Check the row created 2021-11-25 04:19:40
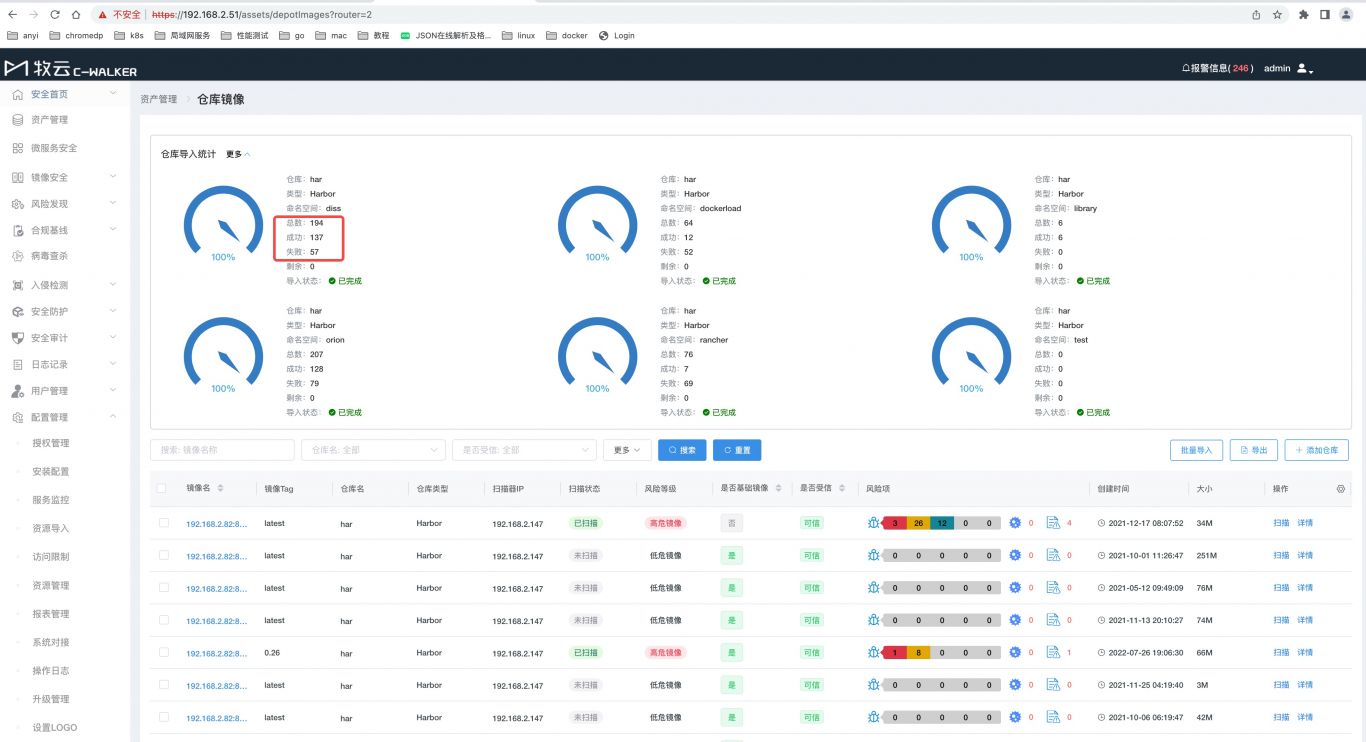This screenshot has width=1366, height=742. coord(163,685)
